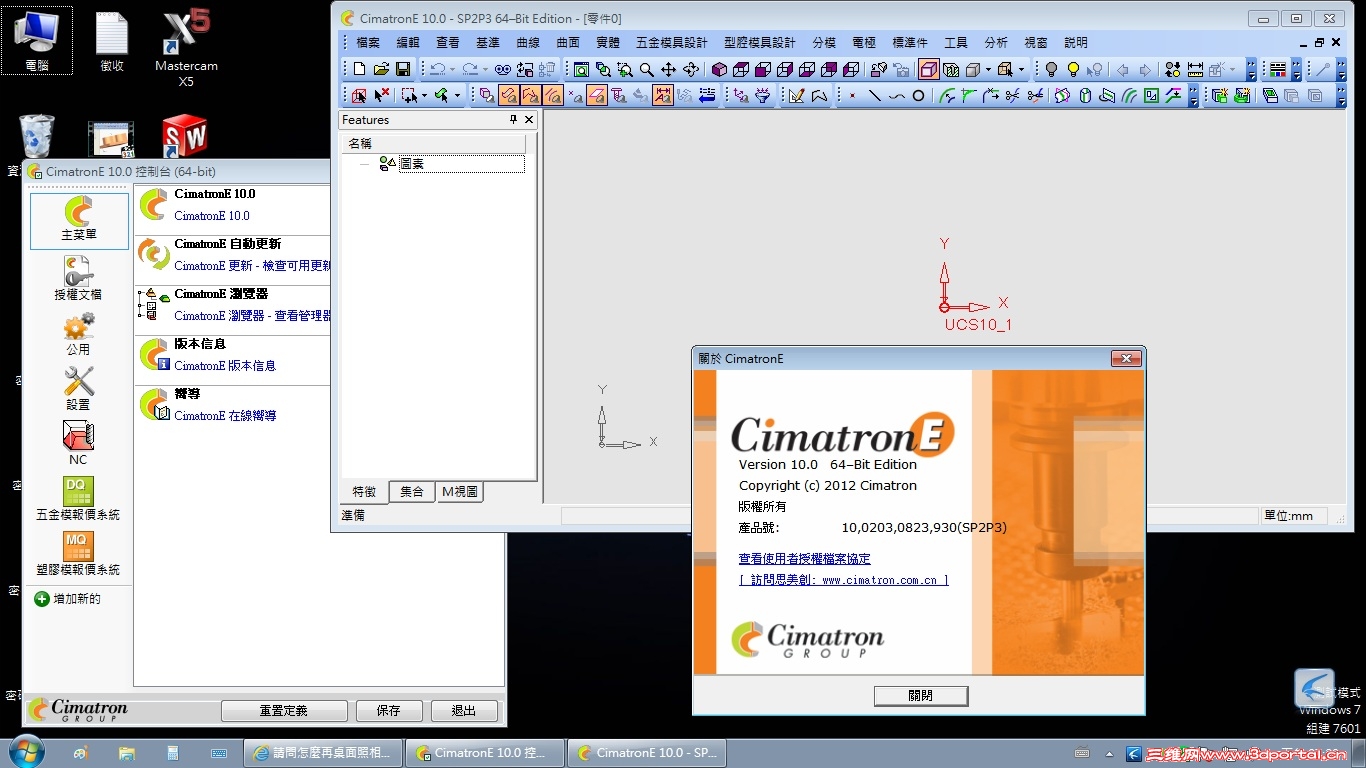Select the Circle drawing tool
The height and width of the screenshot is (768, 1366).
(919, 95)
